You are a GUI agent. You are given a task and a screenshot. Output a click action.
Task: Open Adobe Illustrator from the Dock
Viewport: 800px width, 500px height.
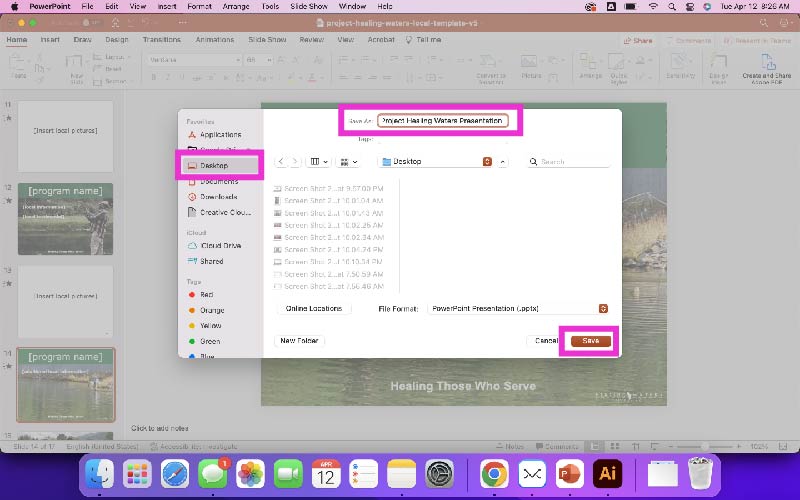(x=607, y=474)
